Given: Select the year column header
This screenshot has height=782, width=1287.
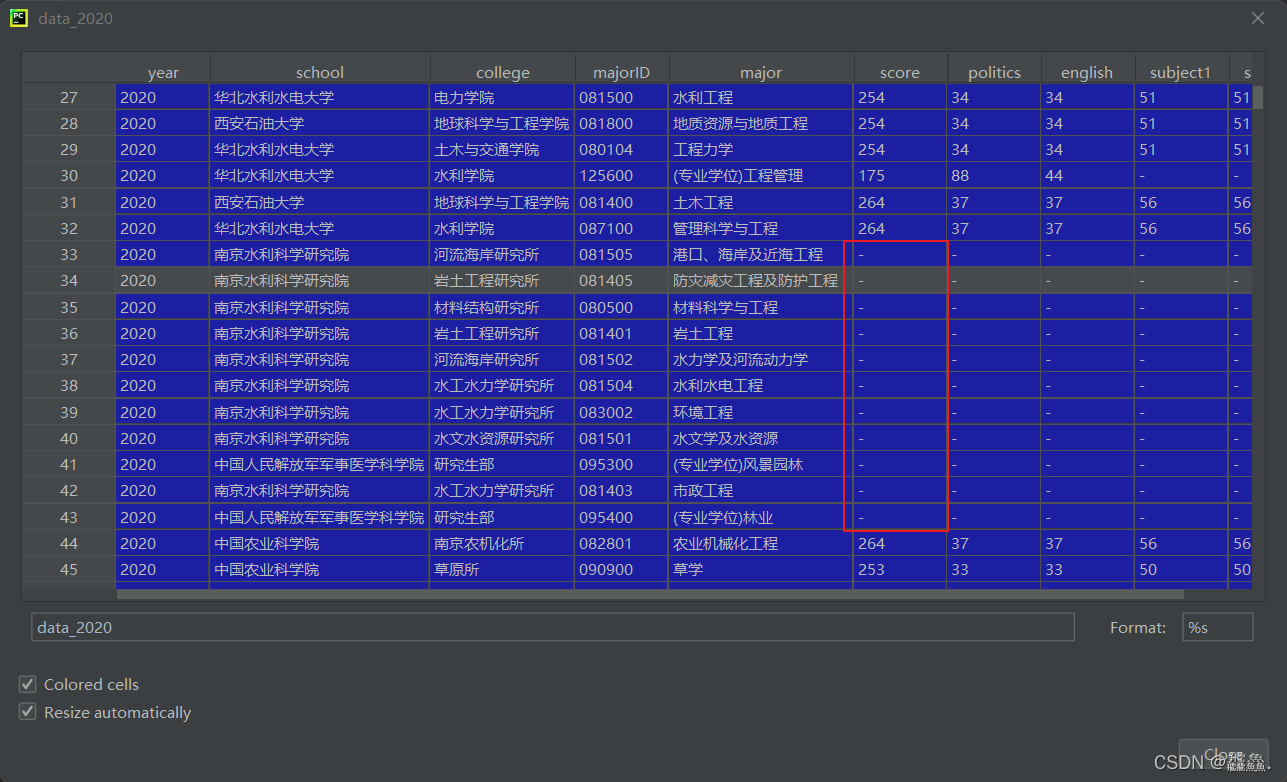Looking at the screenshot, I should (163, 72).
